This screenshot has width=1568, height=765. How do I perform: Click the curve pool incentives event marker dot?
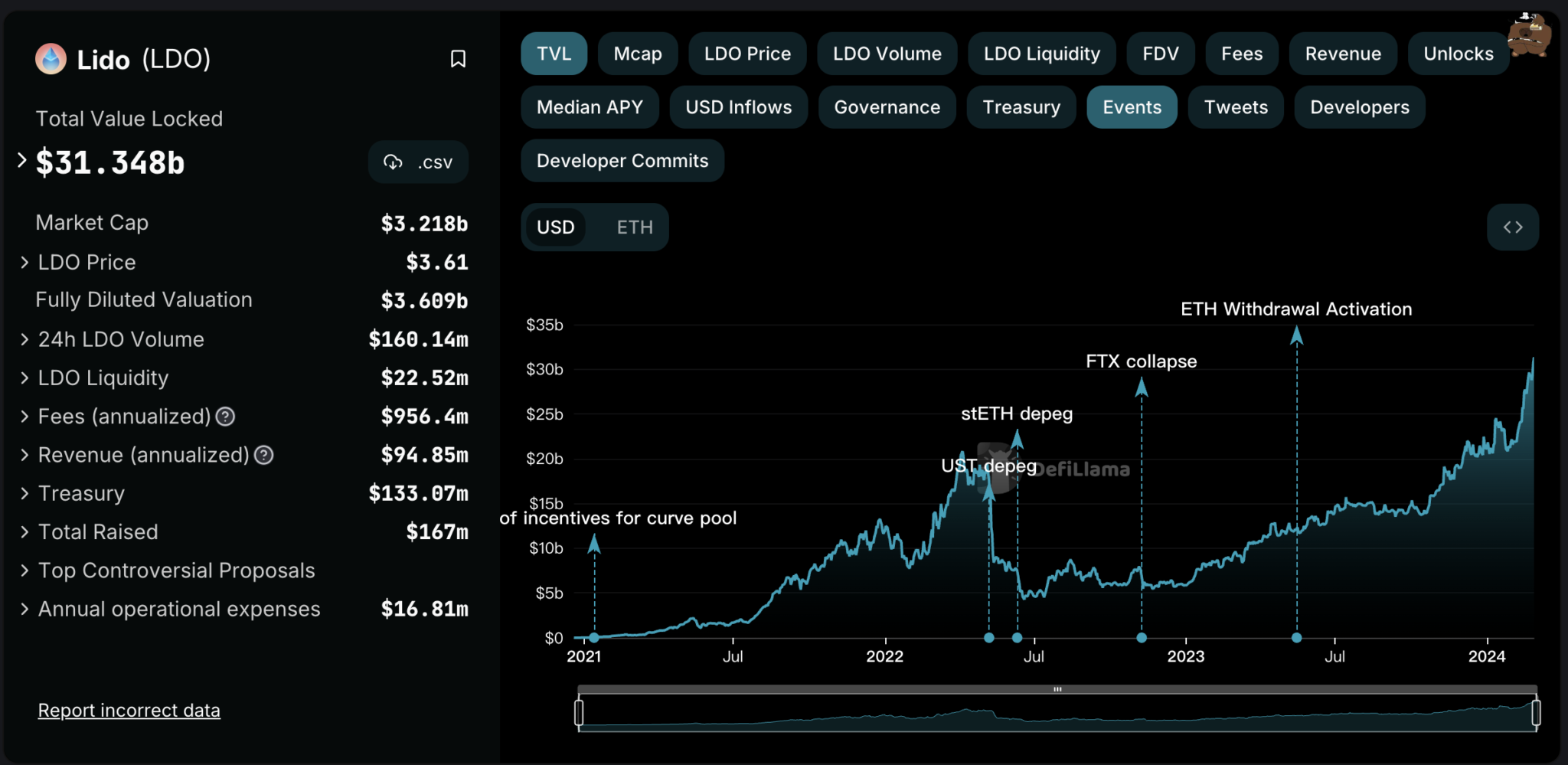tap(594, 638)
